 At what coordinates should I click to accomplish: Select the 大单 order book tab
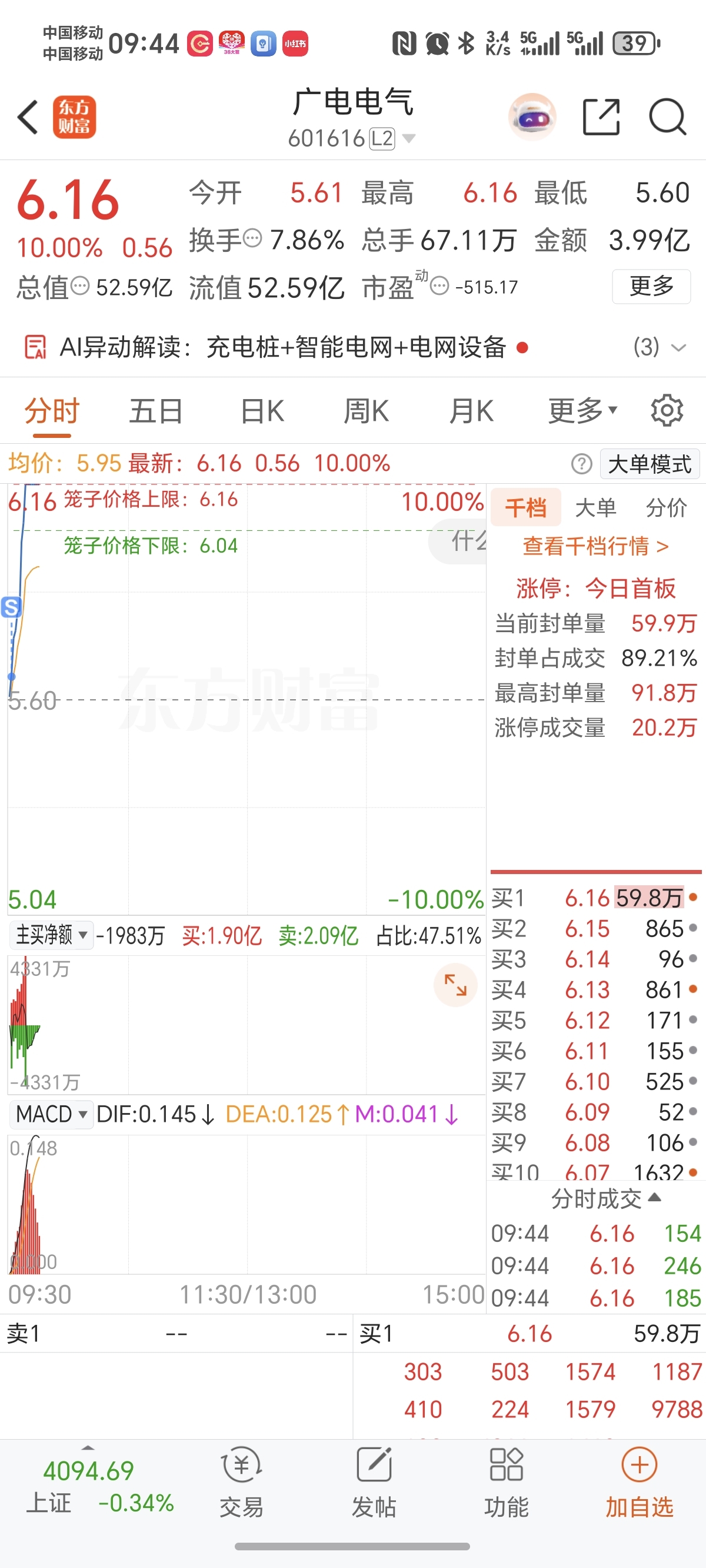click(x=596, y=507)
